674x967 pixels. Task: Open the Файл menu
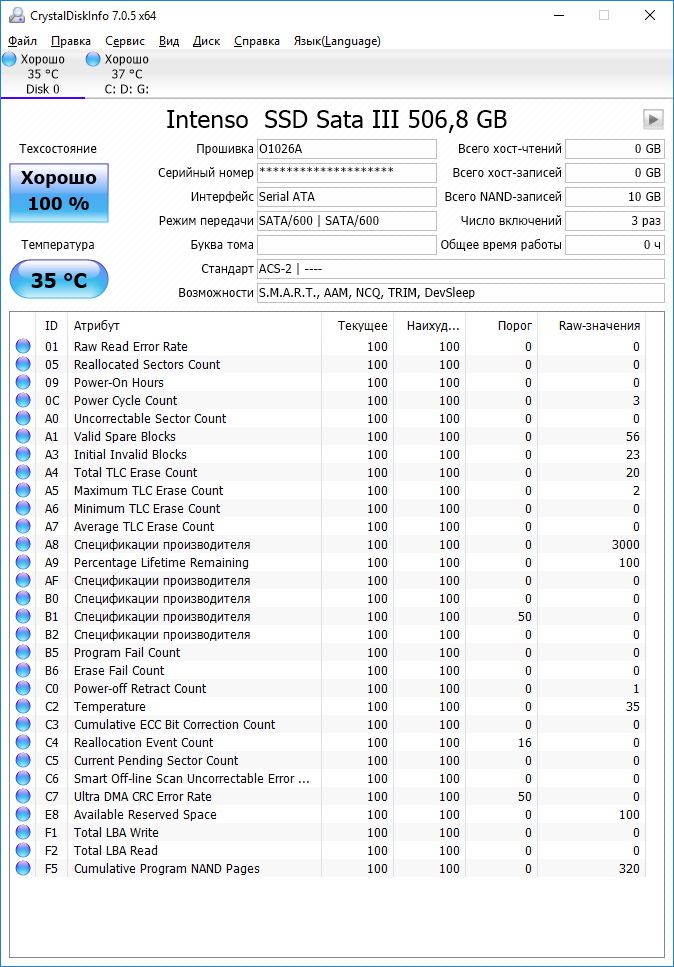22,41
